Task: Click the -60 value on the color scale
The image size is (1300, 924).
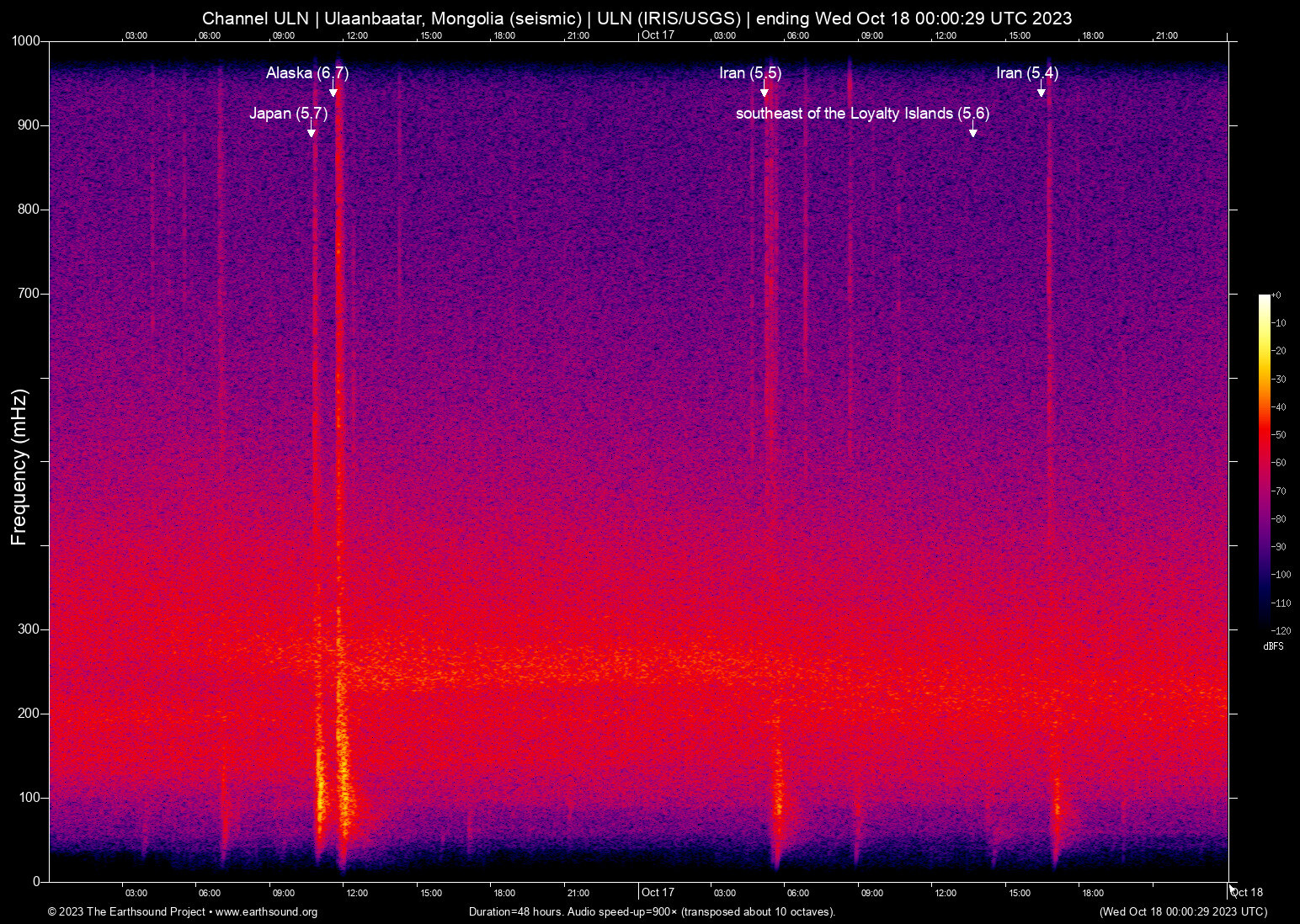Action: coord(1278,463)
